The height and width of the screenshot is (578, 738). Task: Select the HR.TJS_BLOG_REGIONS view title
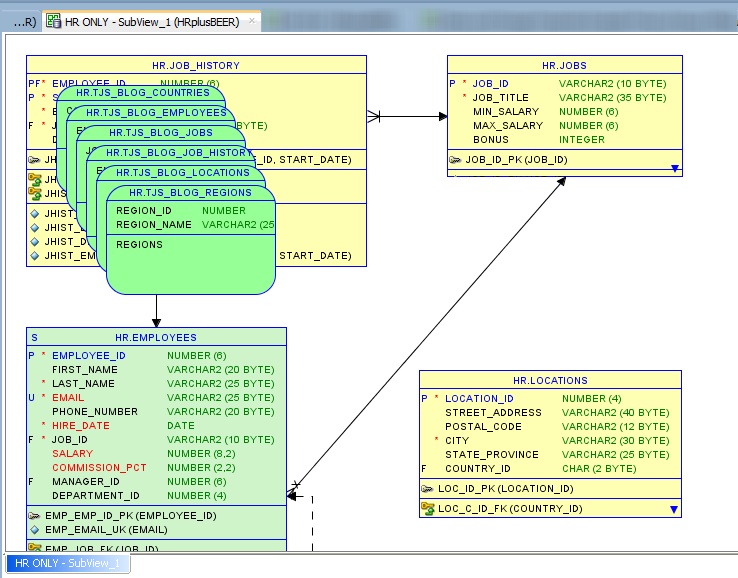click(190, 193)
